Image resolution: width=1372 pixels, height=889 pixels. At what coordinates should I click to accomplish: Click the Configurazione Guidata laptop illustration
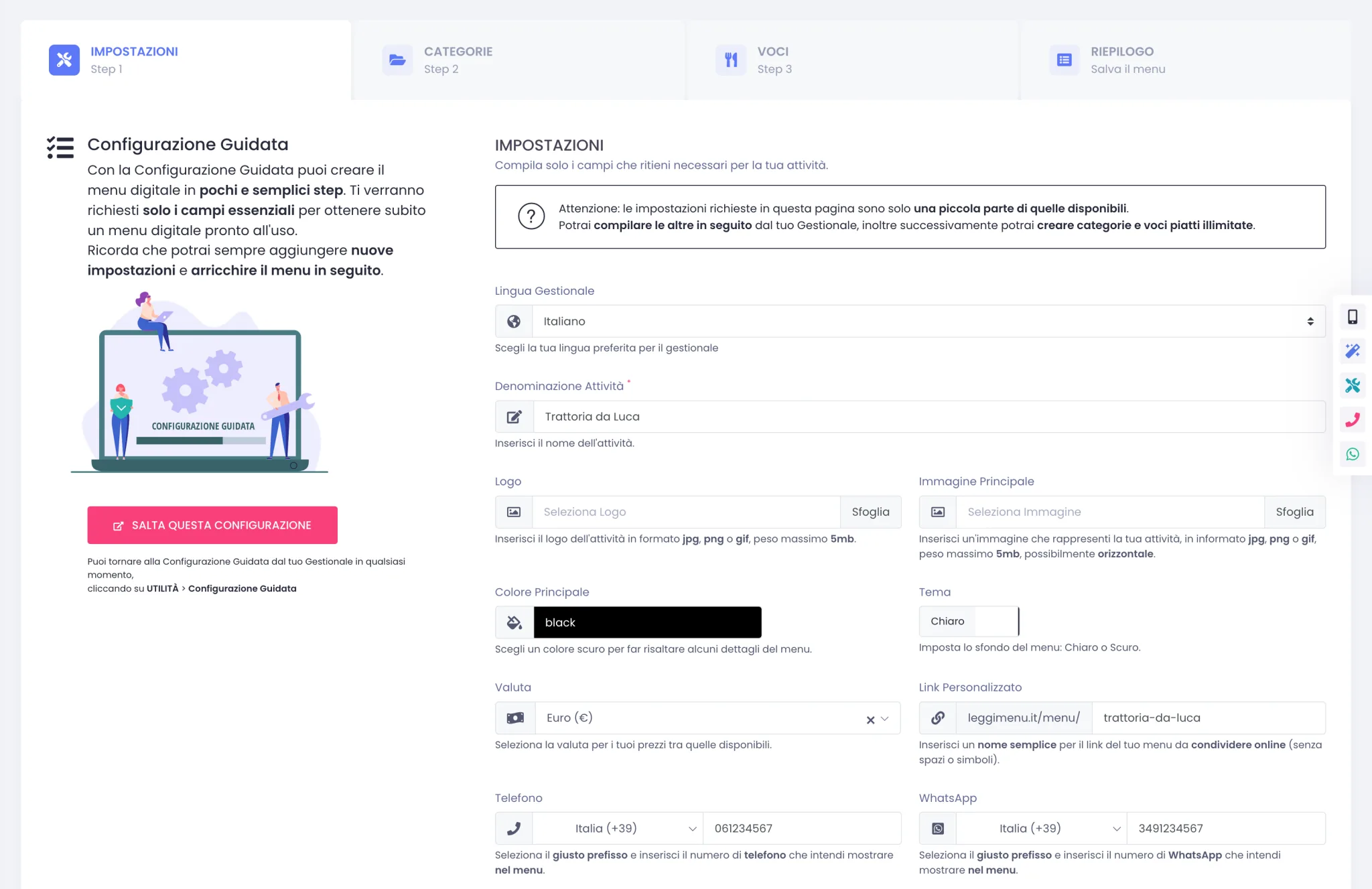pyautogui.click(x=200, y=383)
